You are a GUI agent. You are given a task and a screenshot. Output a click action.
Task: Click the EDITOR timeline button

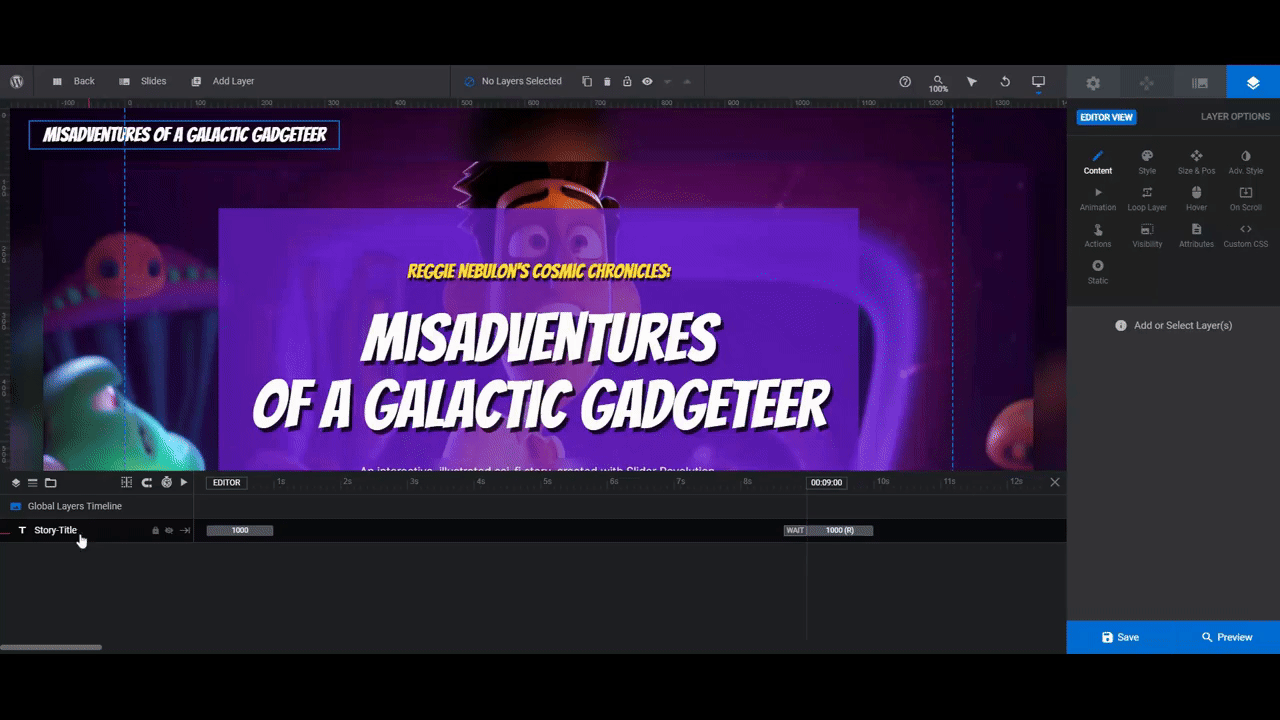pos(227,482)
